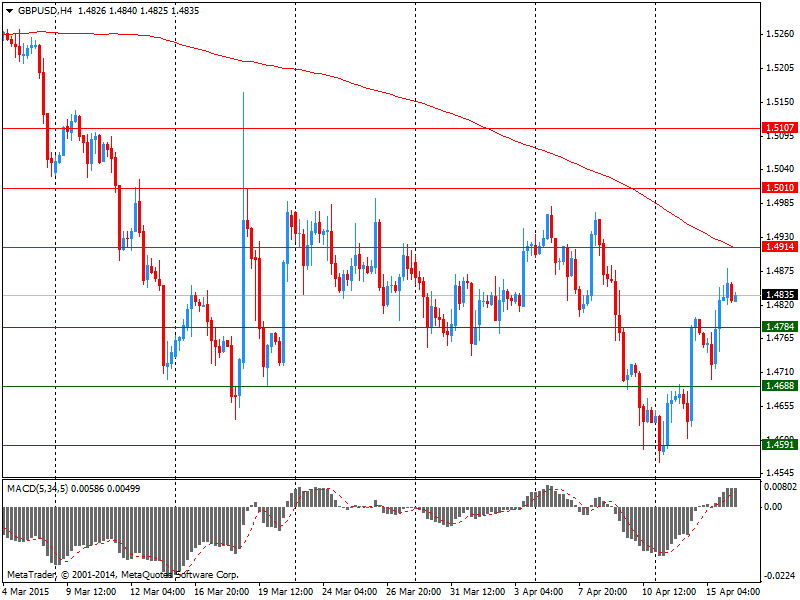
Task: Select the 1.5260 price scale value
Action: (x=780, y=34)
